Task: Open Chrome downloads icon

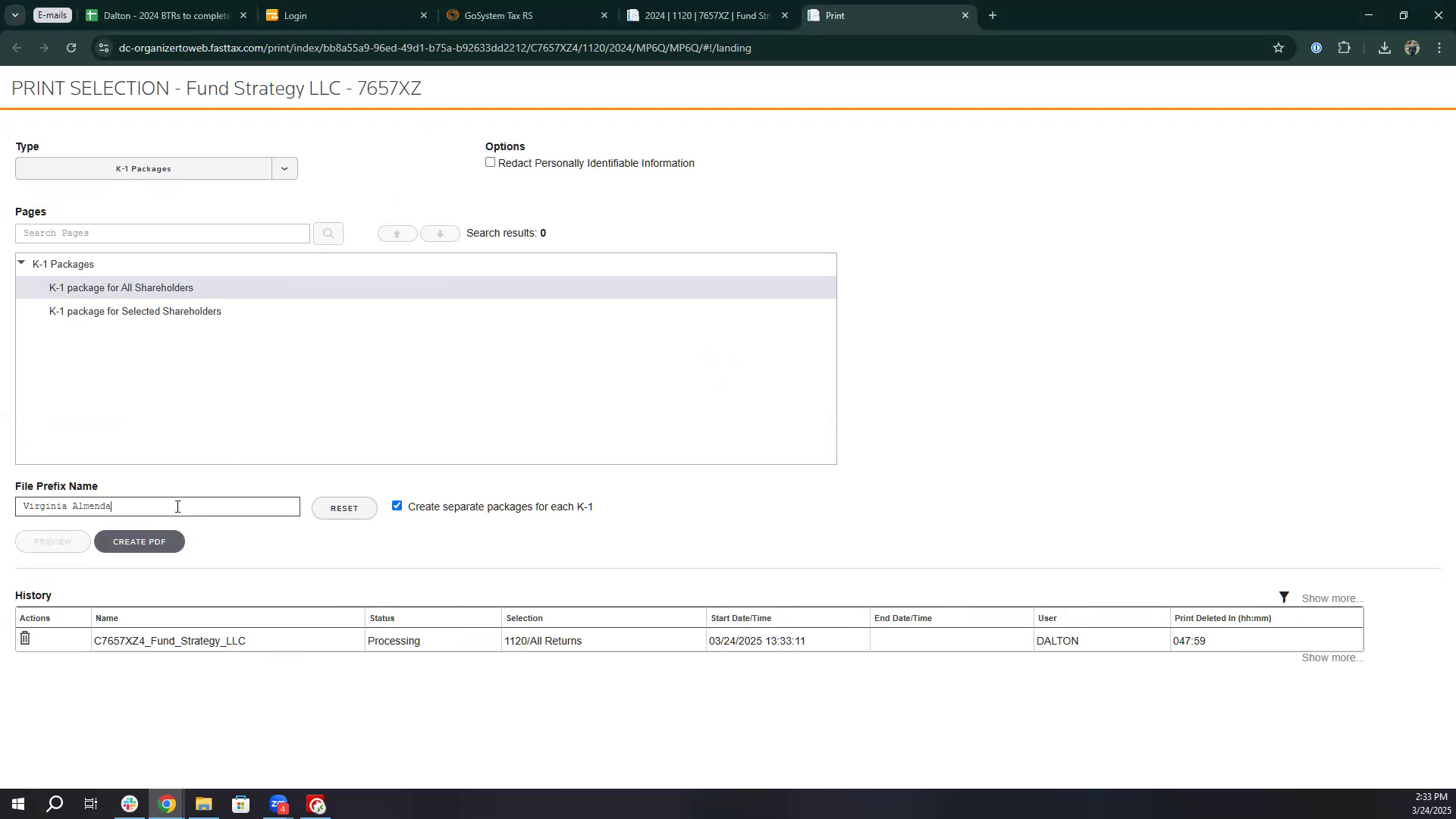Action: pyautogui.click(x=1384, y=48)
